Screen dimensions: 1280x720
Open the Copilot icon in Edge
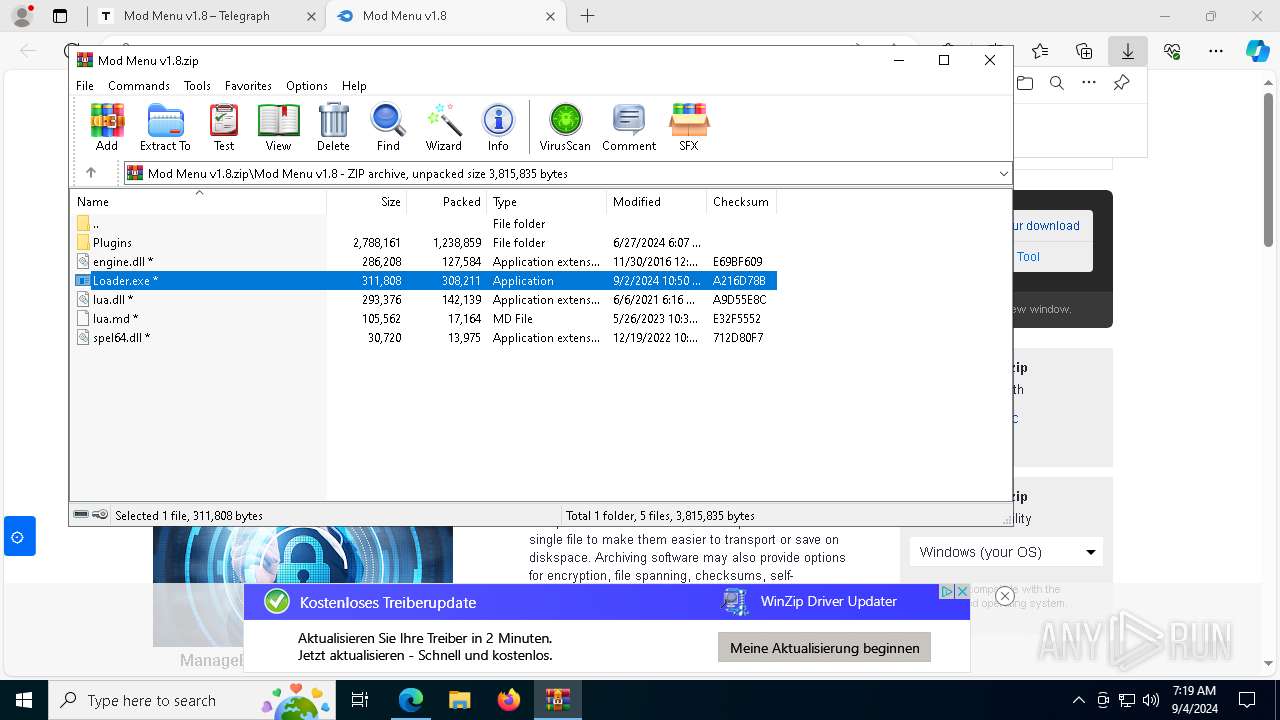[1257, 51]
